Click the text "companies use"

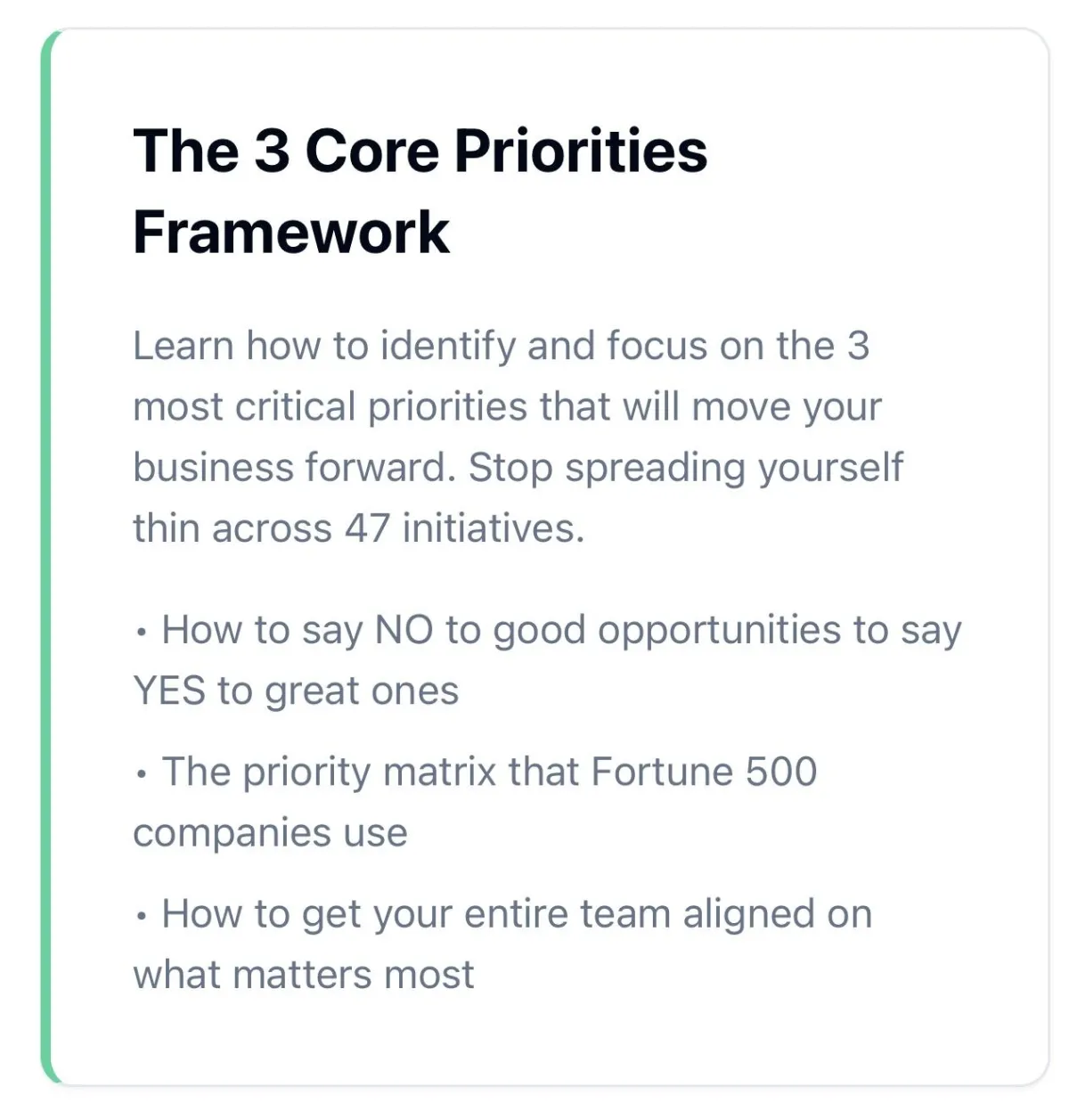coord(270,833)
